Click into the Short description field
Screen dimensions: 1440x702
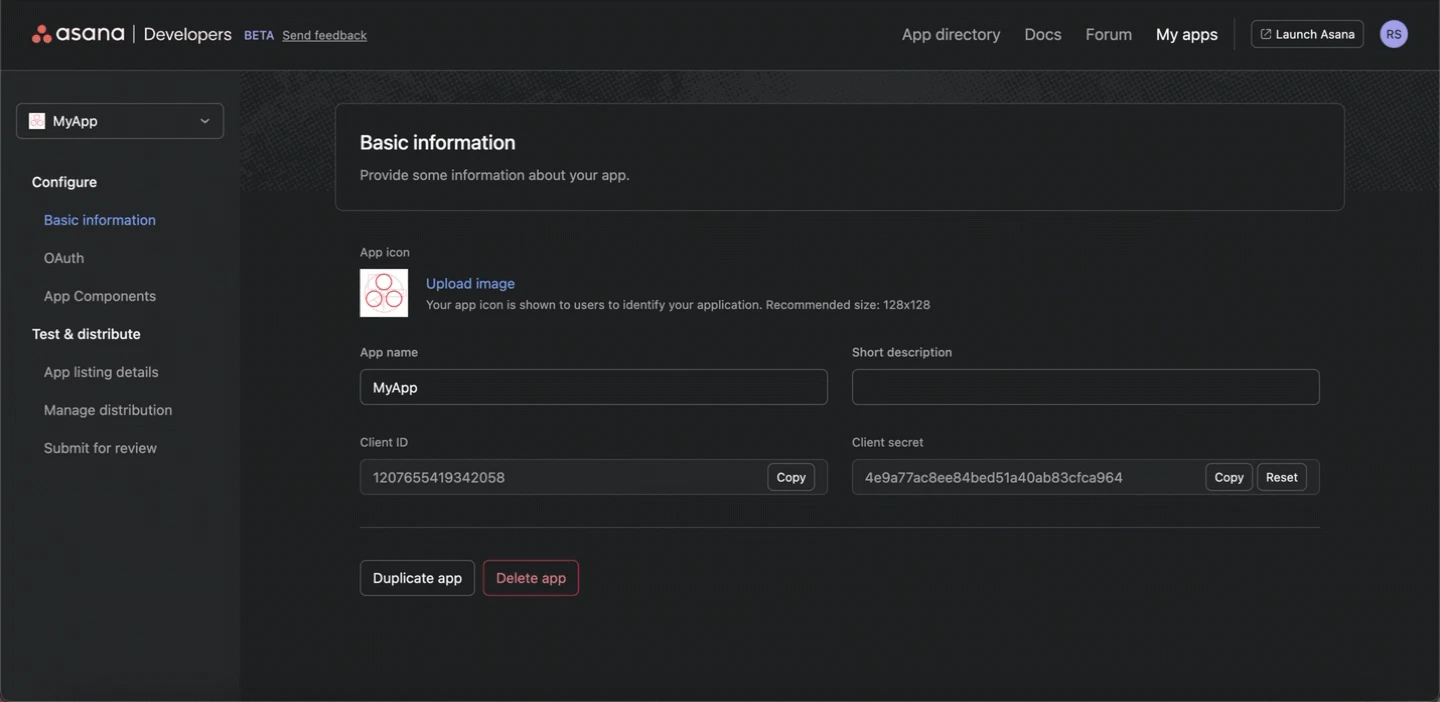[1085, 387]
